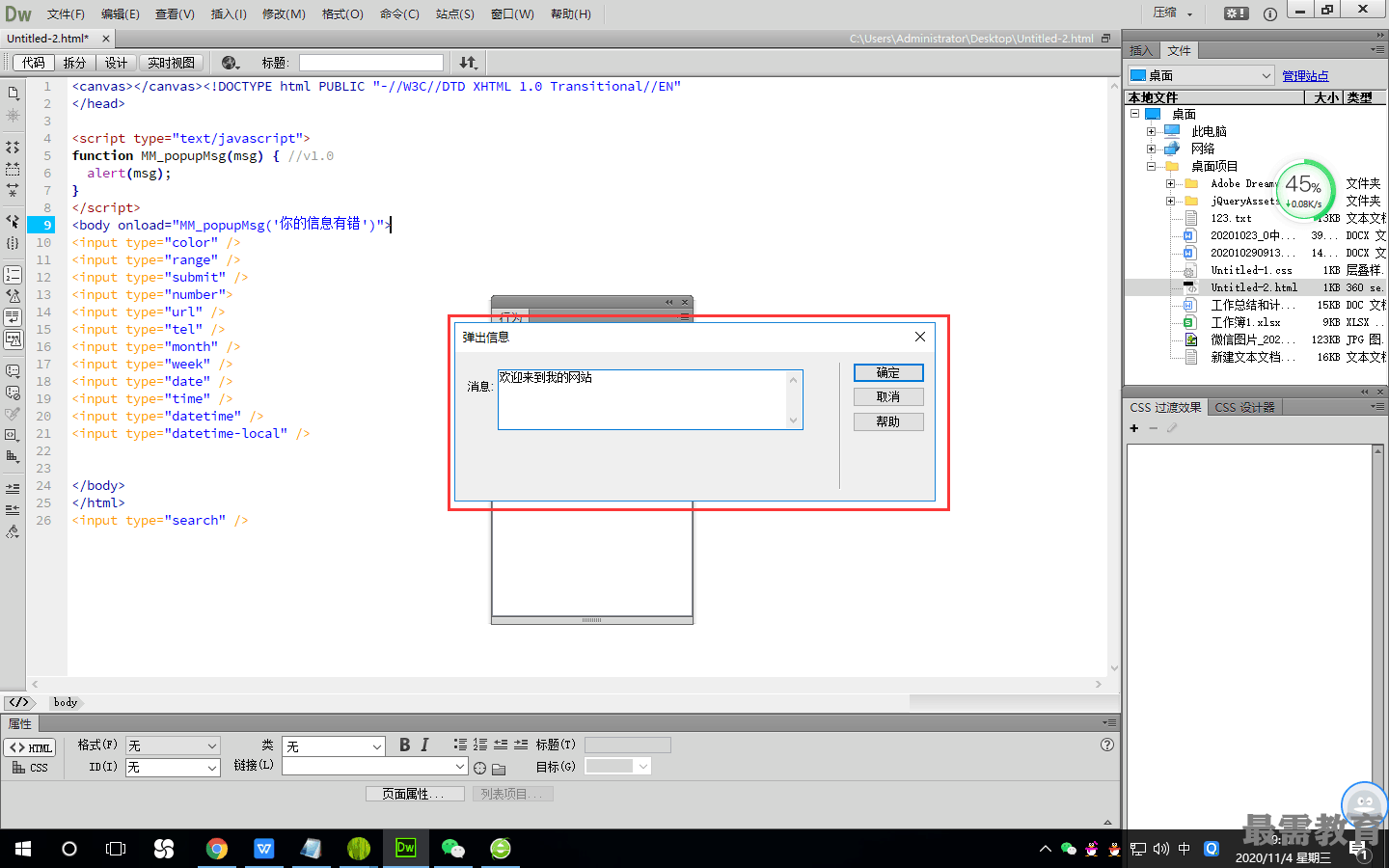
Task: Click the select parent tag icon
Action: [13, 221]
